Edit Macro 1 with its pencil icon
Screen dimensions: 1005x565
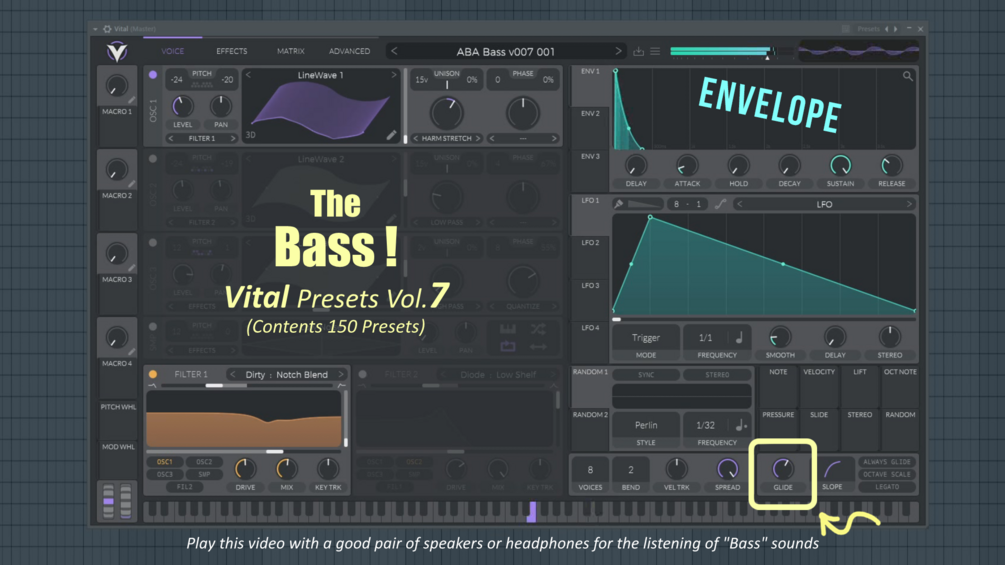[131, 100]
